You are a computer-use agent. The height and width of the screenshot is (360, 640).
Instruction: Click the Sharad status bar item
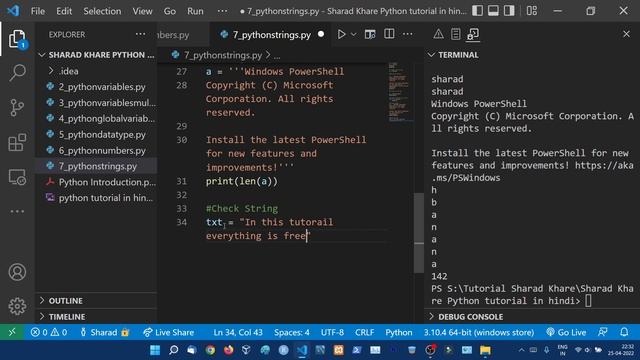pos(104,332)
